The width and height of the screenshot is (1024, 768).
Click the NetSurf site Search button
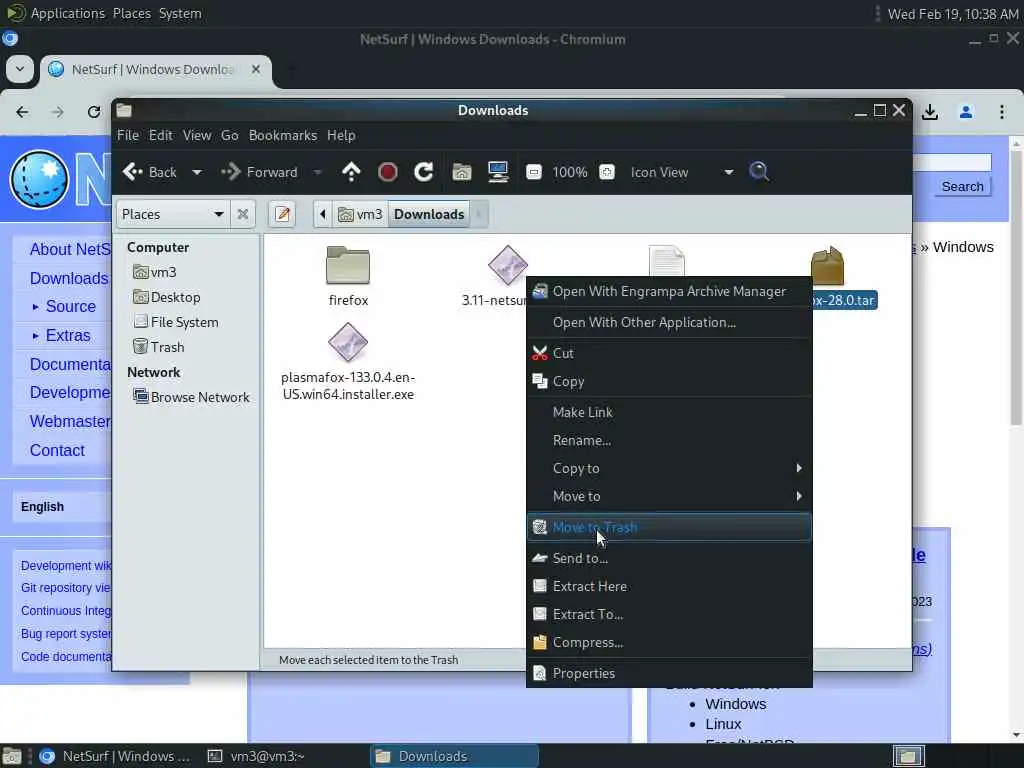point(962,187)
